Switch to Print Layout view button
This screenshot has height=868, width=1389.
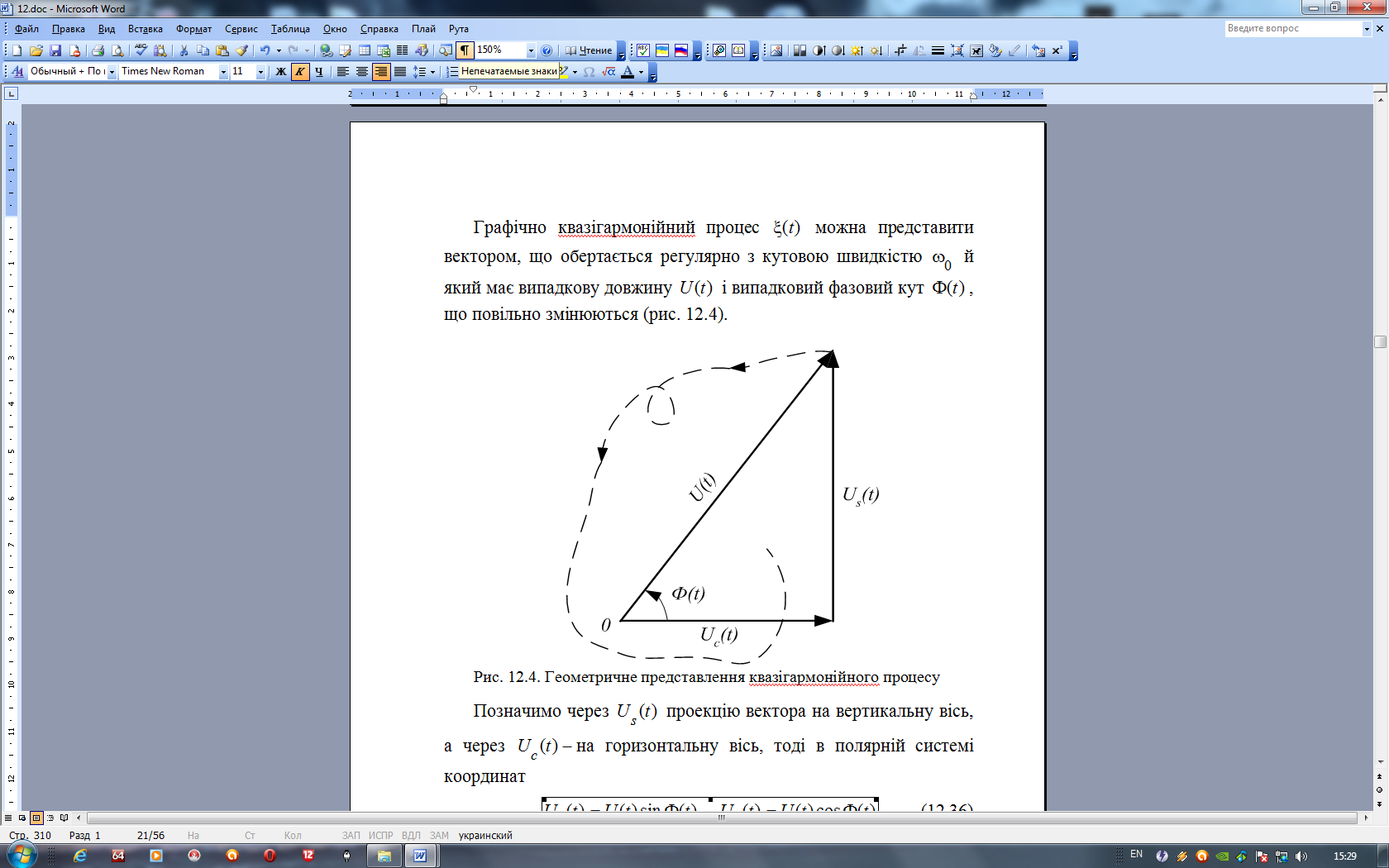pos(36,818)
